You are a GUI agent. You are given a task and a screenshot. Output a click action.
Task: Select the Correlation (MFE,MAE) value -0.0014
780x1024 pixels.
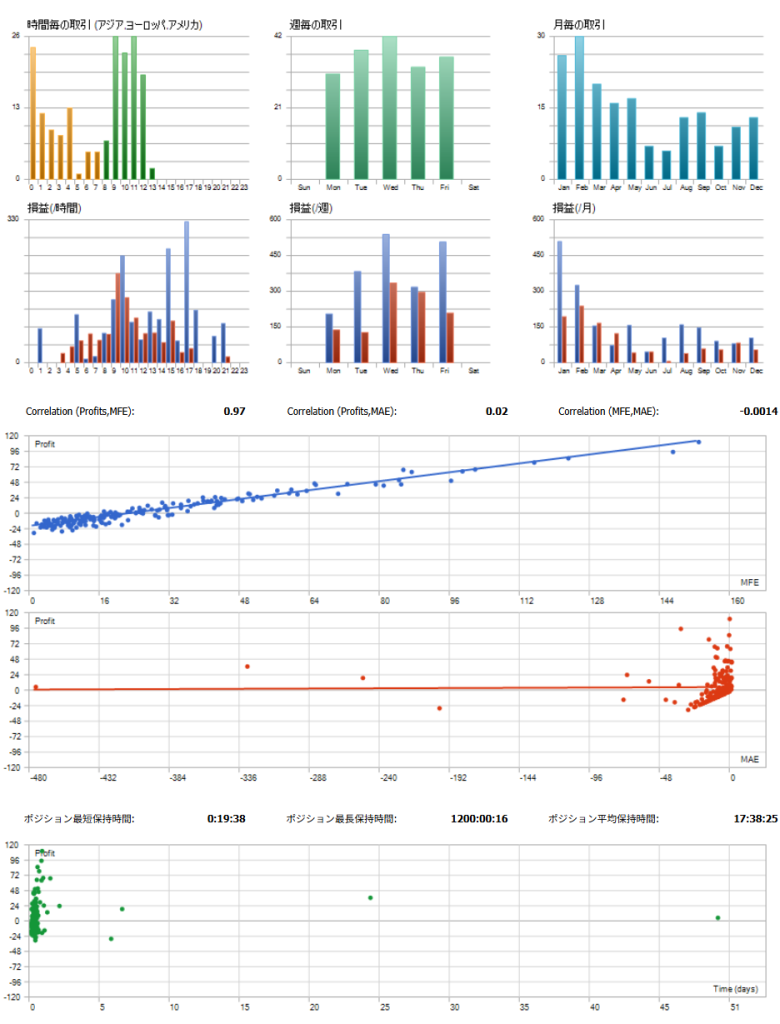756,411
